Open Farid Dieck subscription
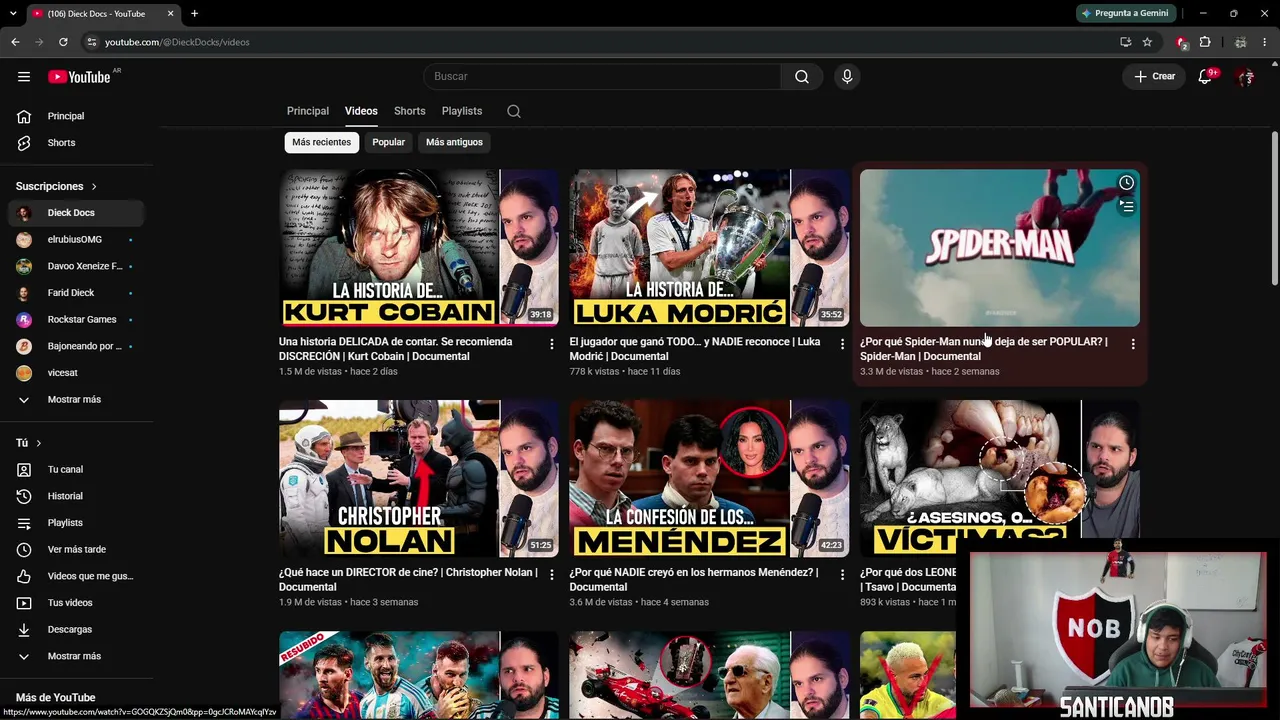Image resolution: width=1280 pixels, height=720 pixels. (76, 293)
